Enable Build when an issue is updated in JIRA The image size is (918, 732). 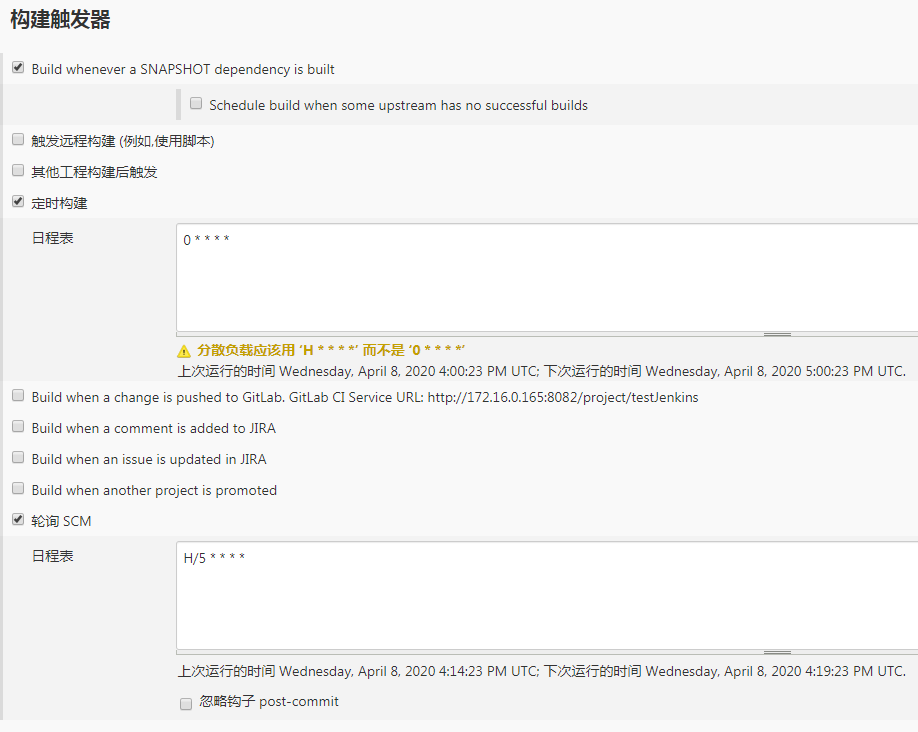(x=18, y=458)
